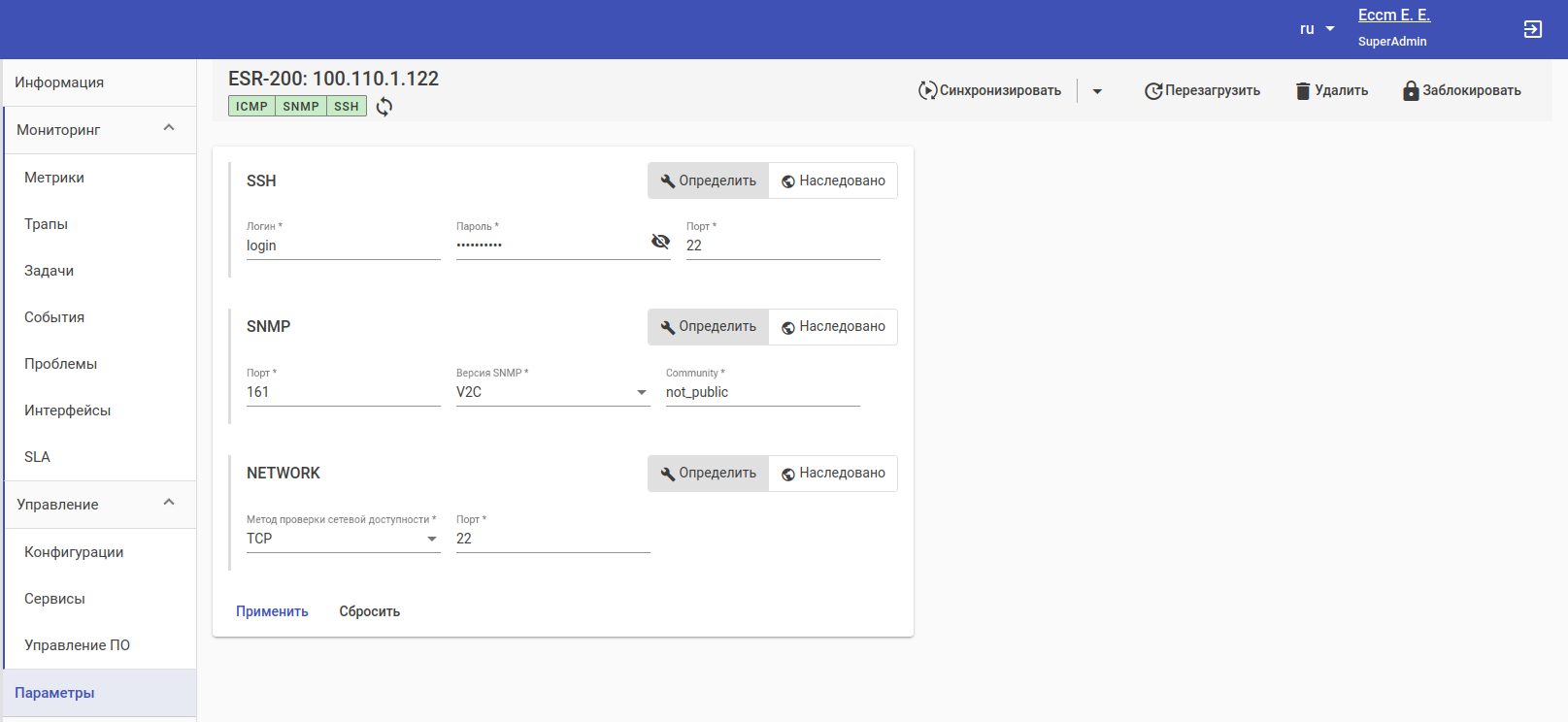1568x722 pixels.
Task: Open Параметры in sidebar
Action: pyautogui.click(x=100, y=693)
